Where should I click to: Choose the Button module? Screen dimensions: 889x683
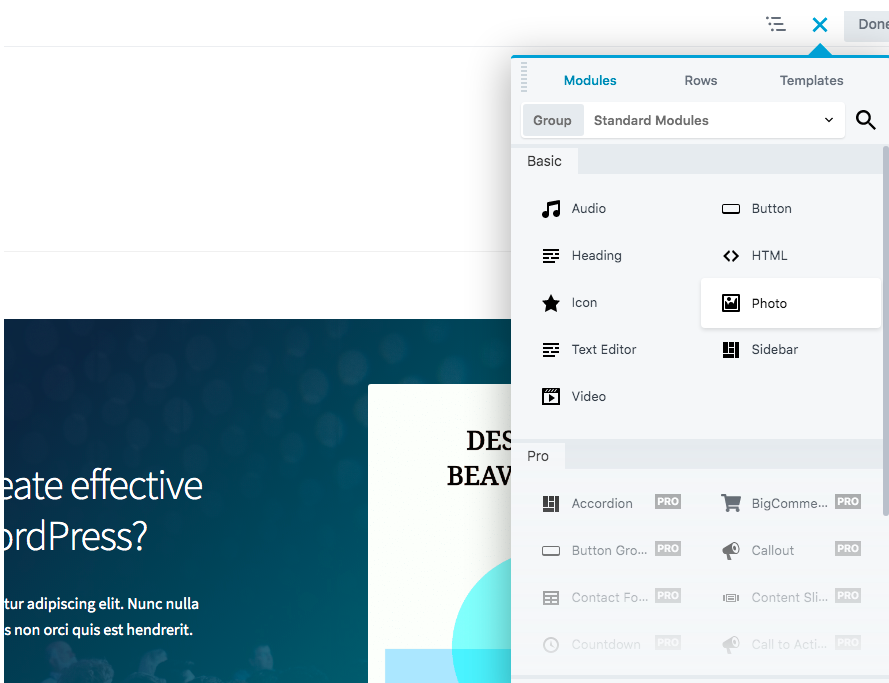770,209
